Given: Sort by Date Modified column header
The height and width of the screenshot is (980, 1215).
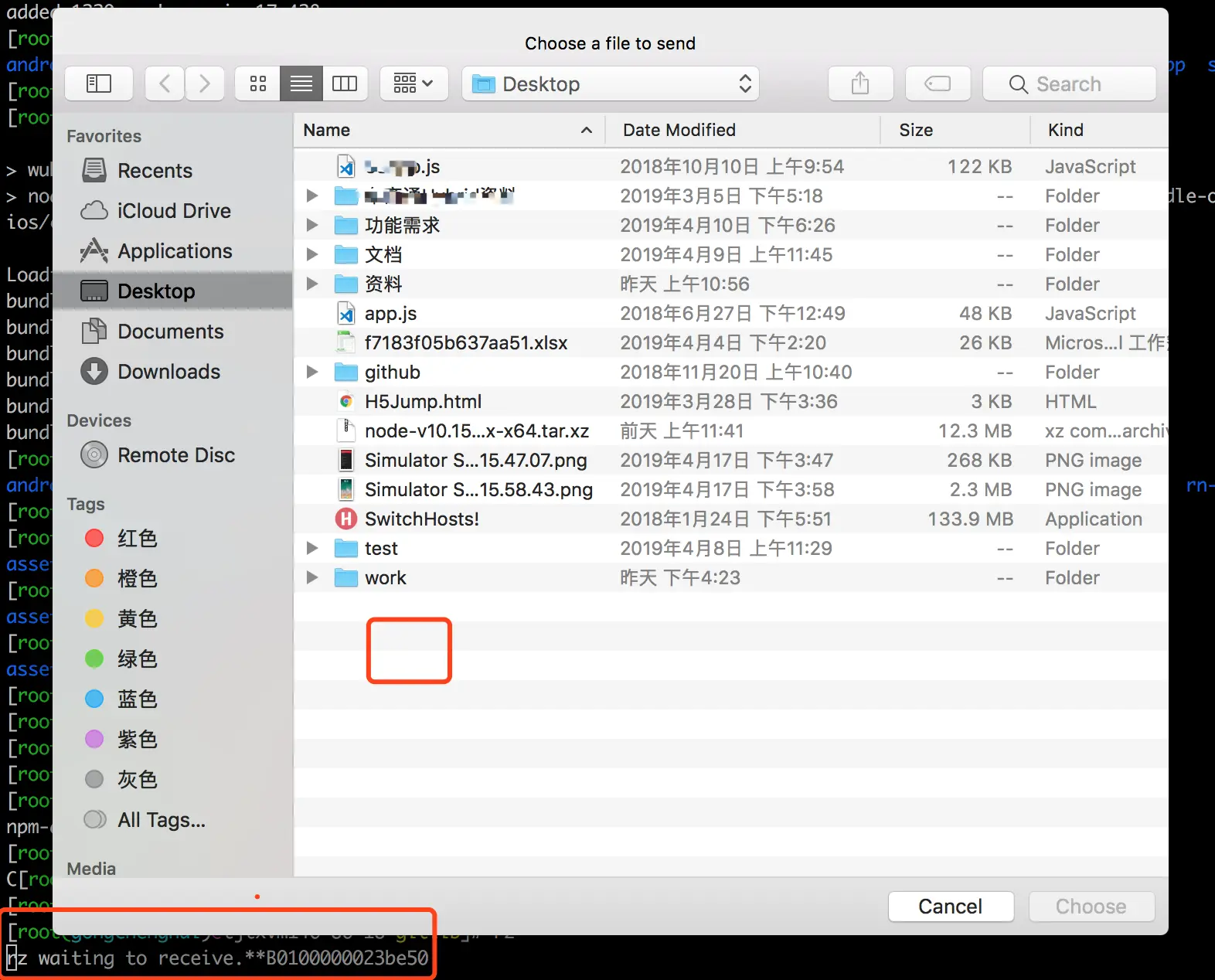Looking at the screenshot, I should tap(742, 130).
